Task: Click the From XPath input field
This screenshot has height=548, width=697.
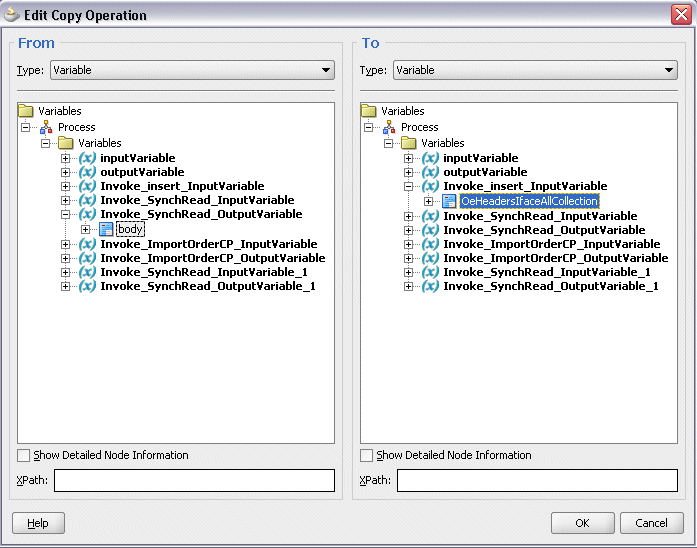Action: [194, 480]
